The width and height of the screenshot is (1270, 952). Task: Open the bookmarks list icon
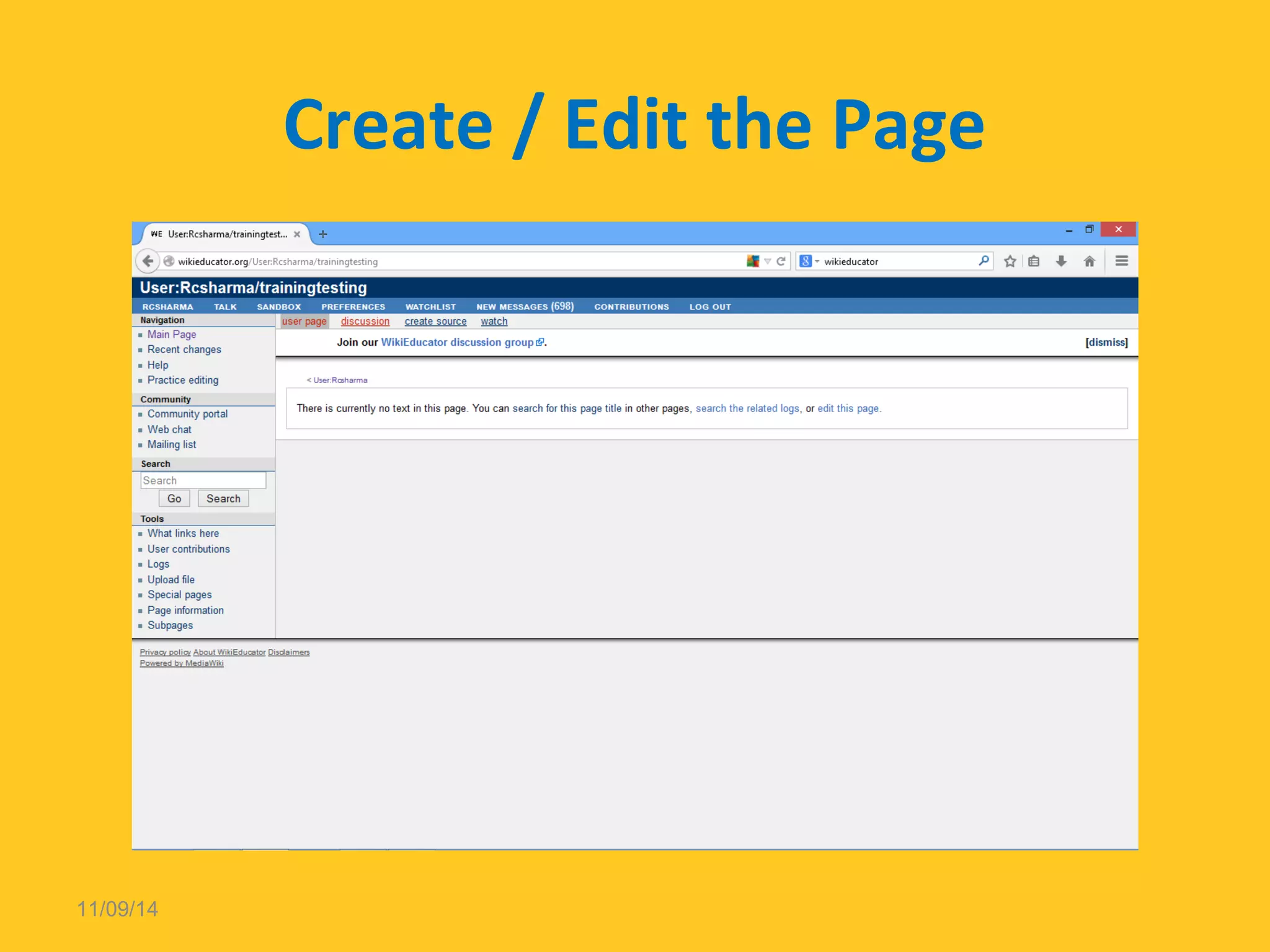coord(1034,262)
